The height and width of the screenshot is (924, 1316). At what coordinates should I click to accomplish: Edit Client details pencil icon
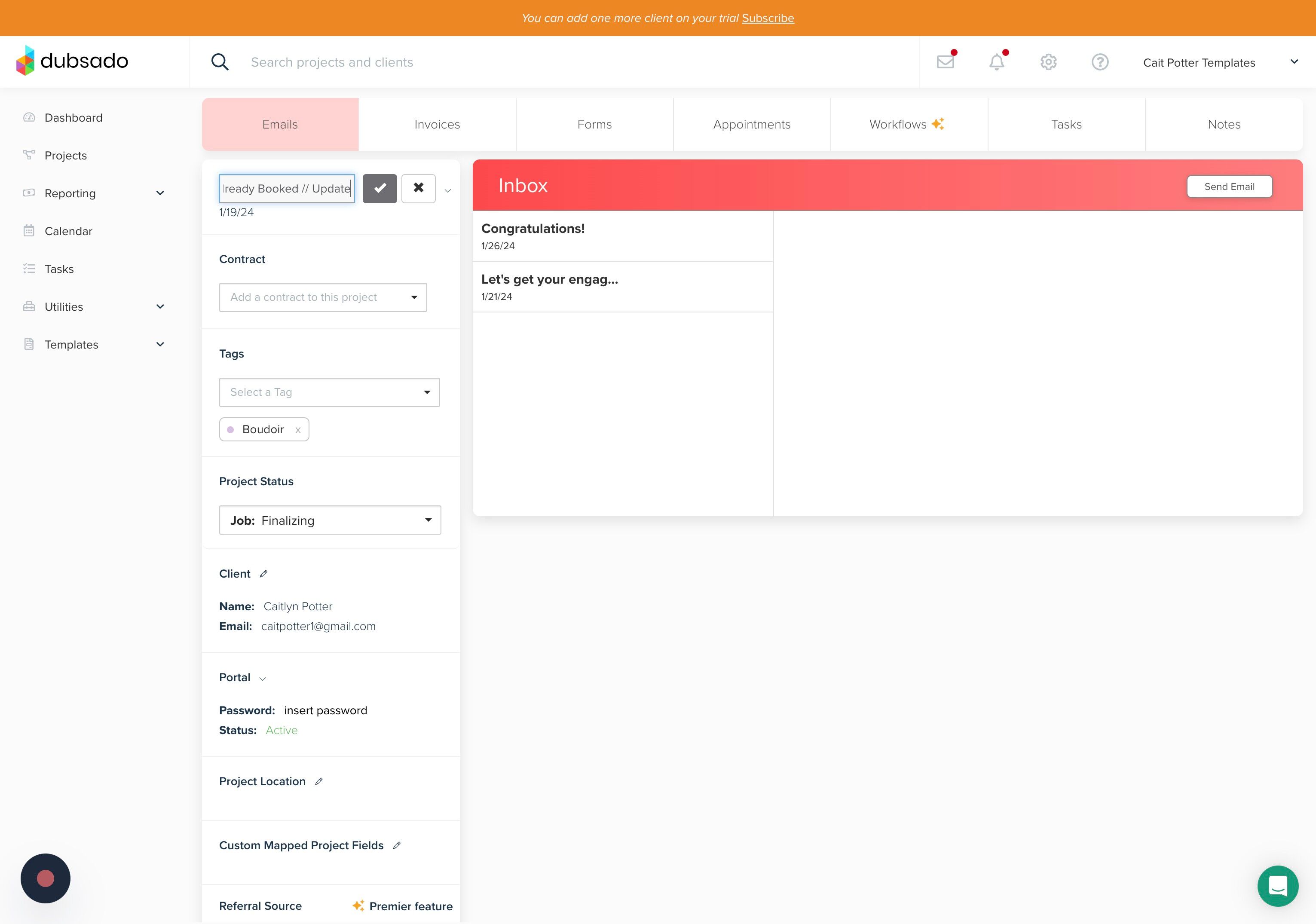263,574
